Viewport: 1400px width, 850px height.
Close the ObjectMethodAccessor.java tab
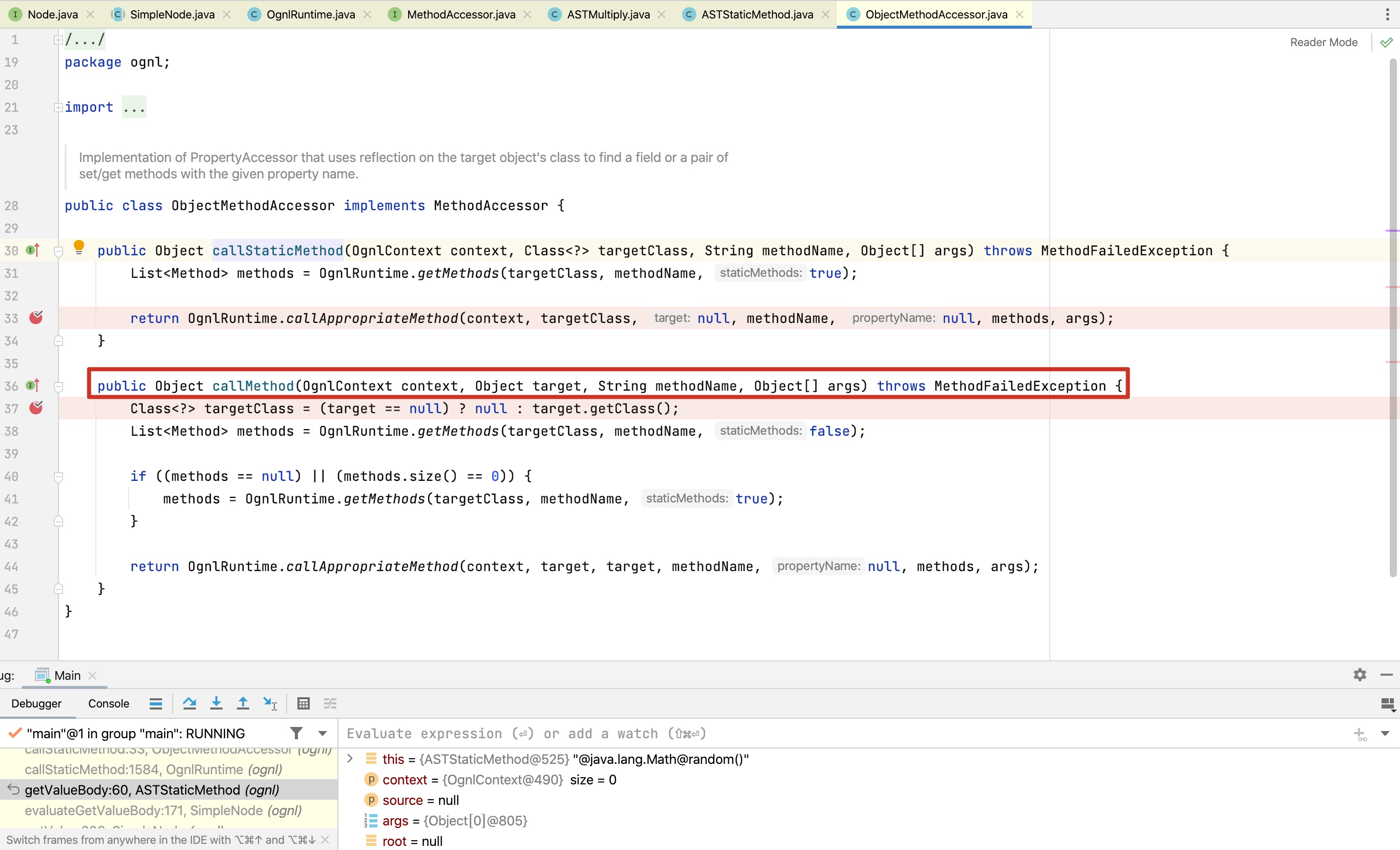click(1019, 14)
